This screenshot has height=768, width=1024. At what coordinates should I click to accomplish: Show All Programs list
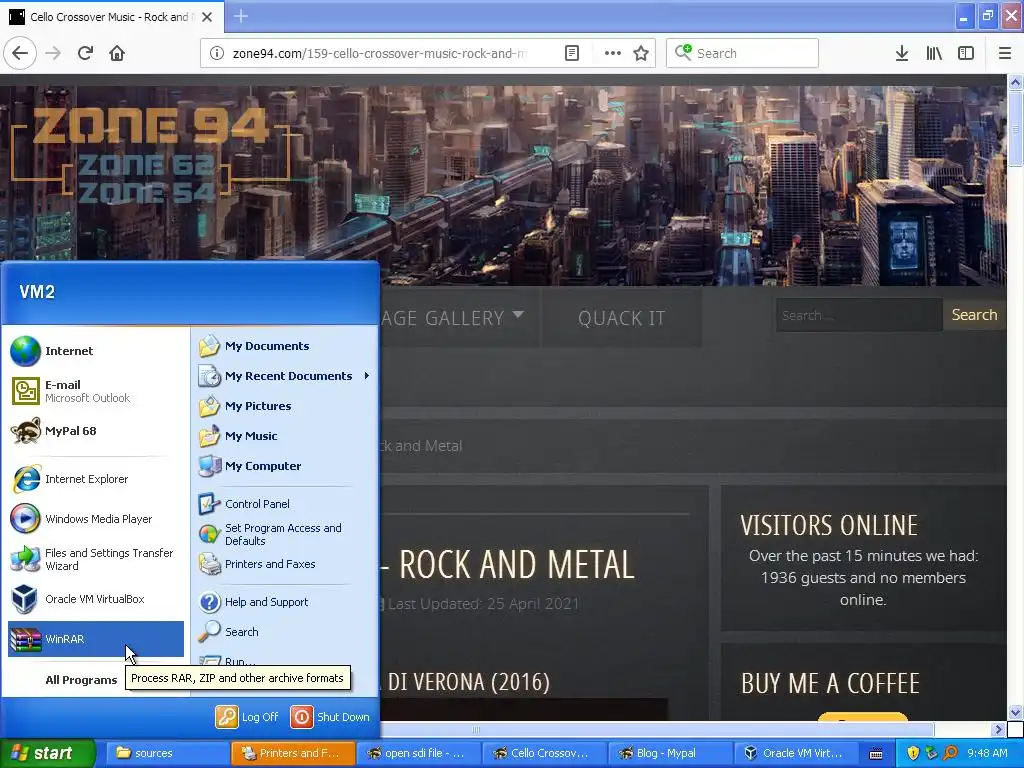[x=81, y=680]
